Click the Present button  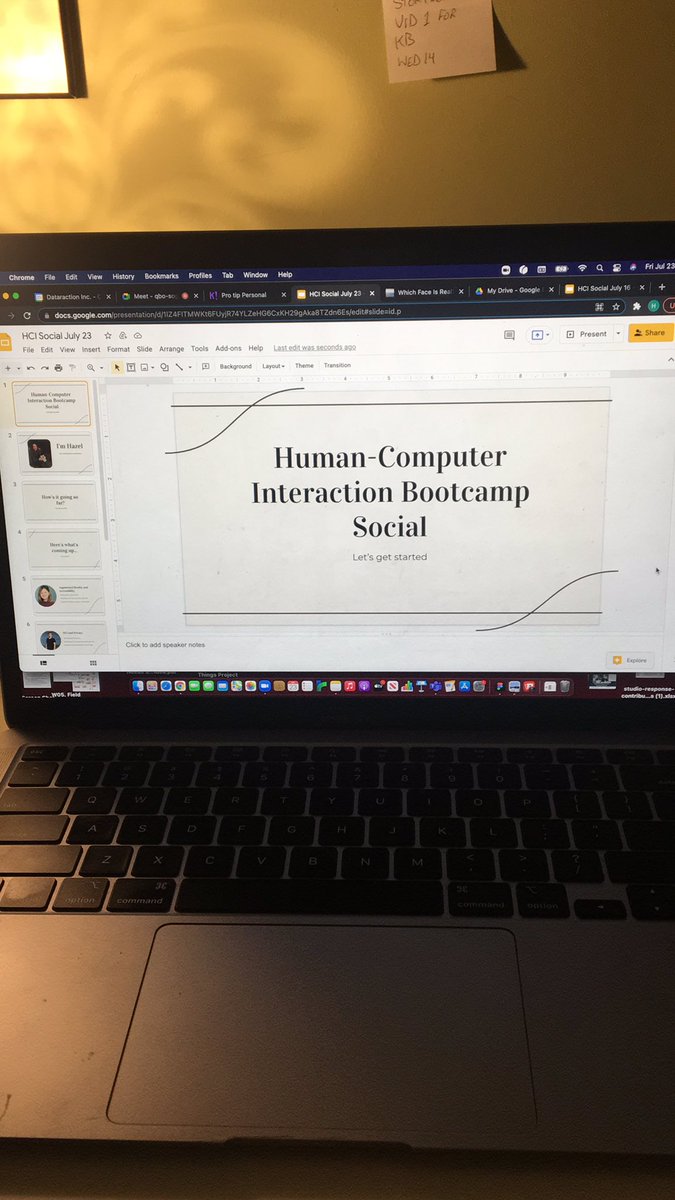pos(587,334)
